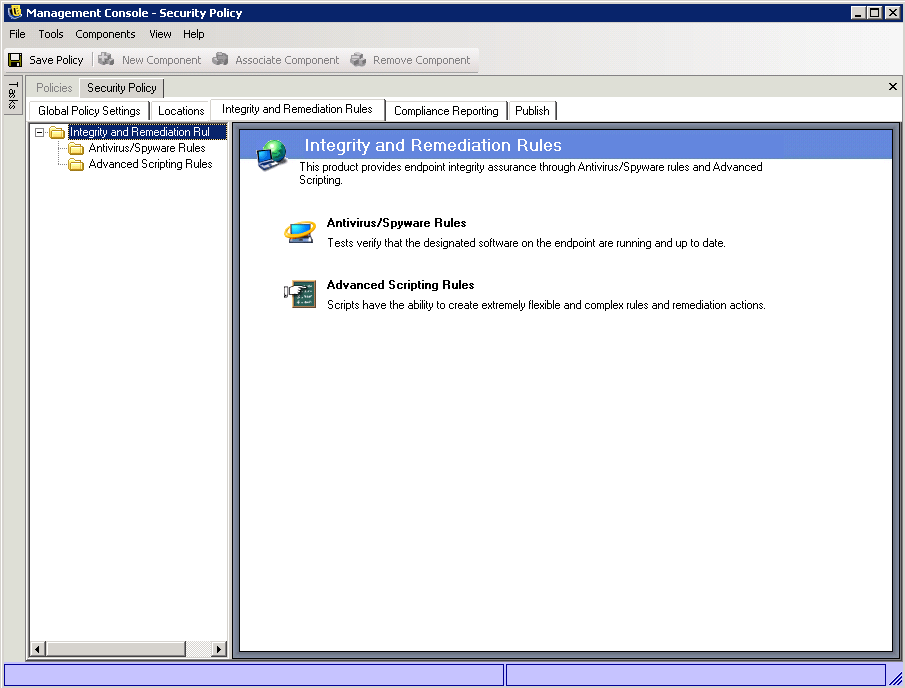Switch to the Locations tab
Screen dimensions: 905x688
point(181,111)
